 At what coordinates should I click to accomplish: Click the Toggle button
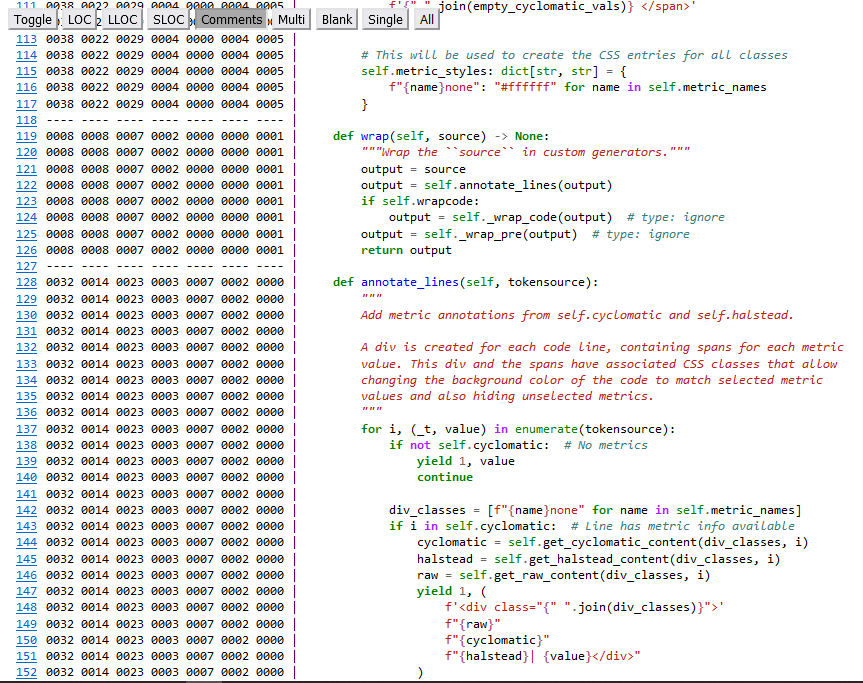32,20
